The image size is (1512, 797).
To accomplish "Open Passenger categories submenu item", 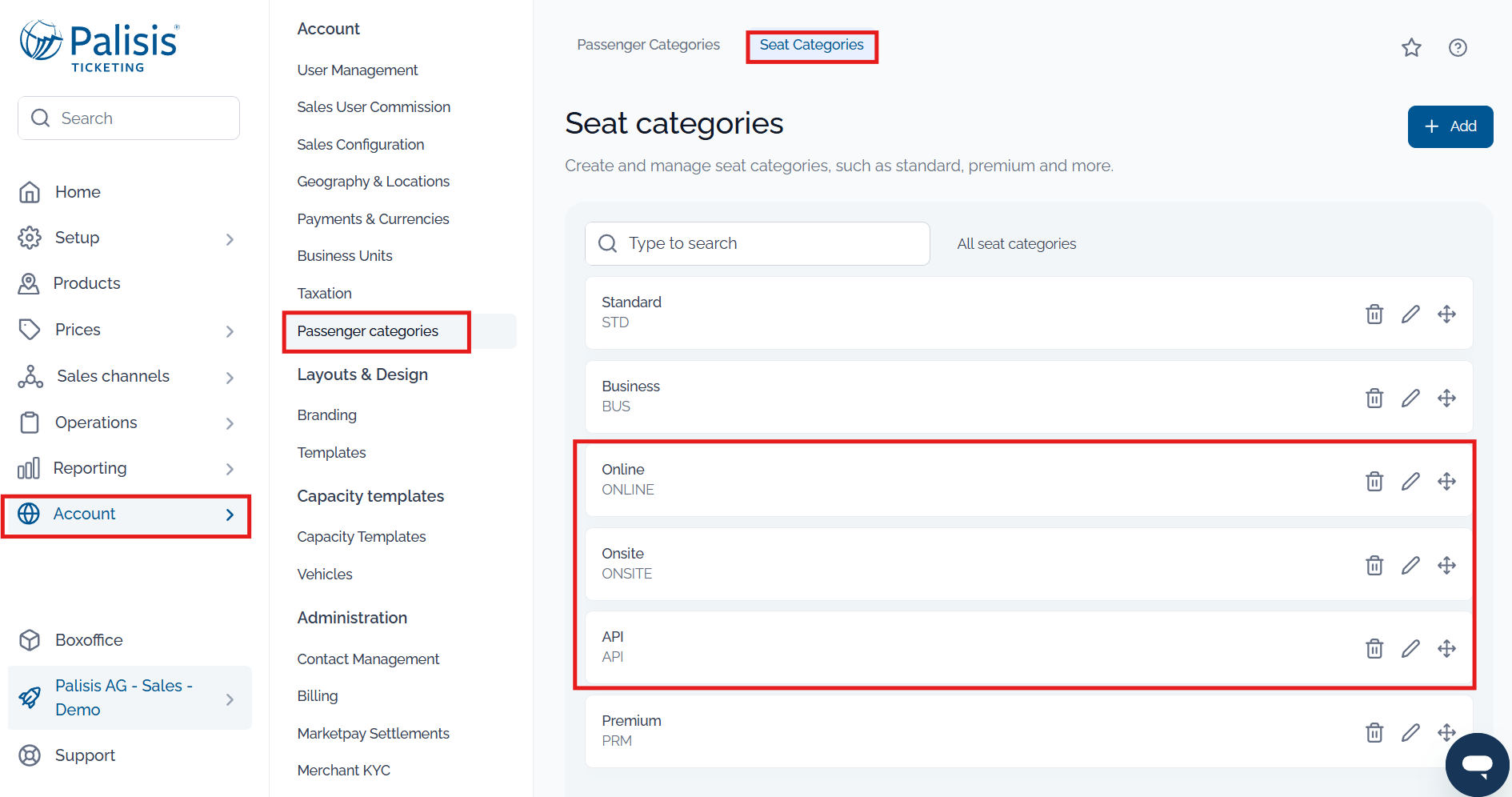I will 368,331.
